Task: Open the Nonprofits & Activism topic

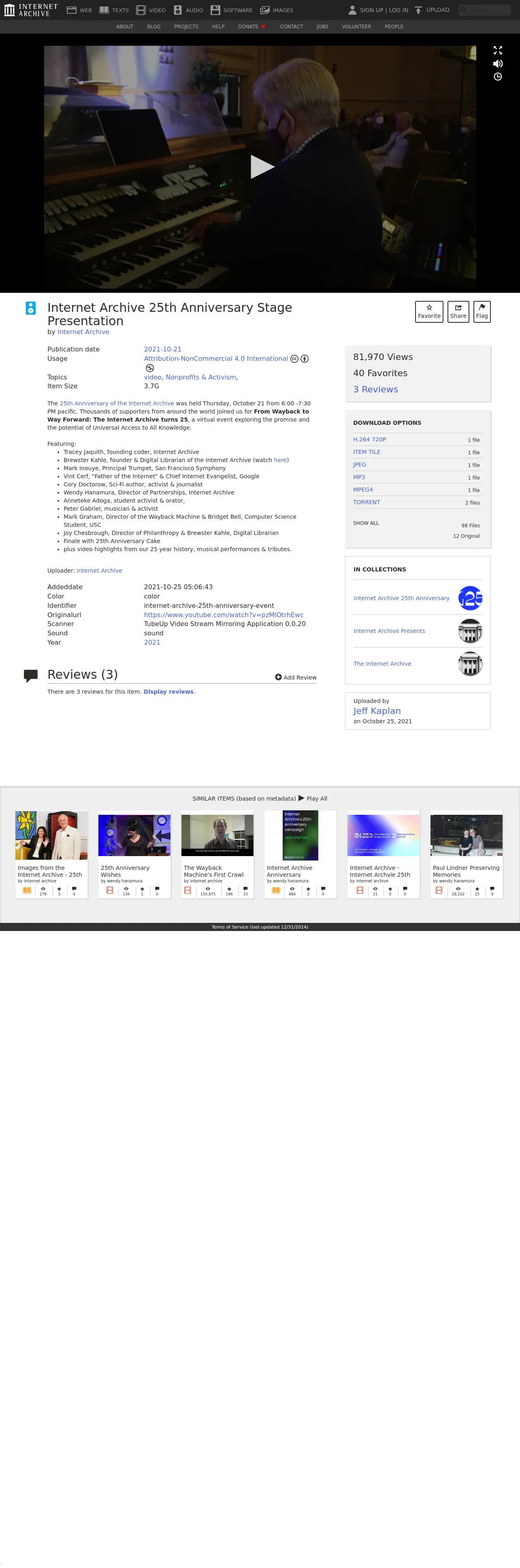Action: pos(200,377)
